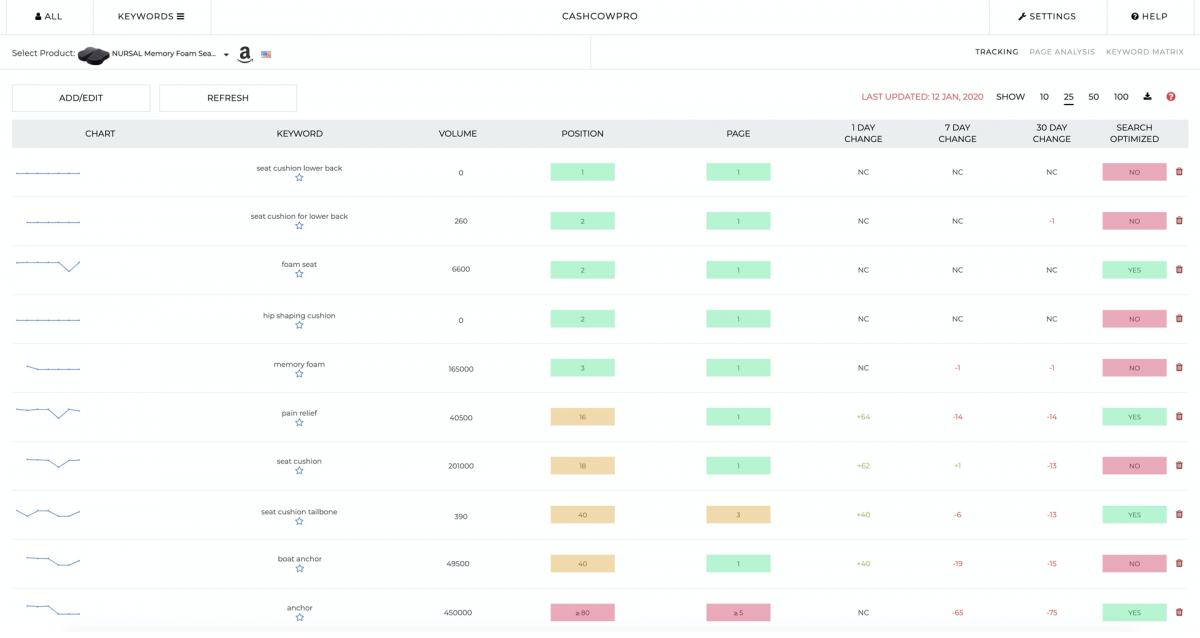Screen dimensions: 1200x638
Task: Open the Keywords menu list icon
Action: (181, 16)
